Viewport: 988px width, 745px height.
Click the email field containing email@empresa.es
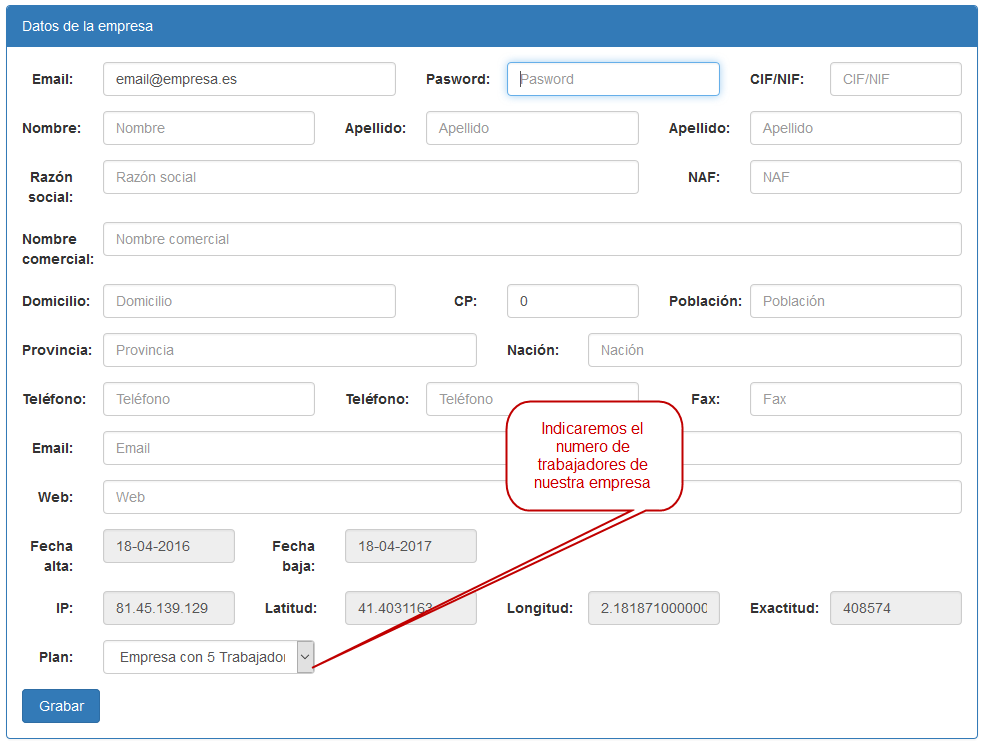click(x=249, y=79)
